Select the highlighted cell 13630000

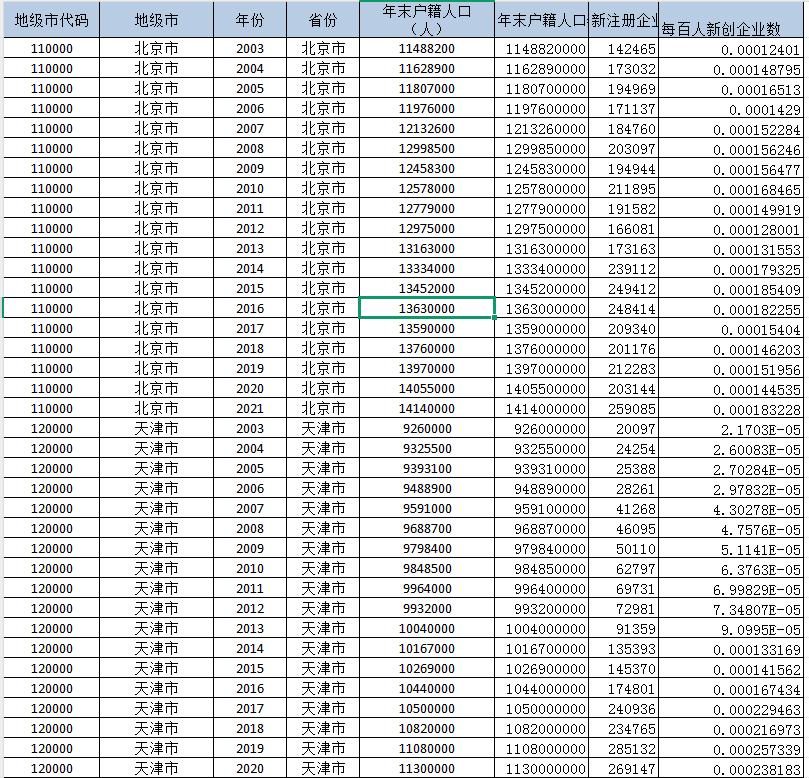427,309
